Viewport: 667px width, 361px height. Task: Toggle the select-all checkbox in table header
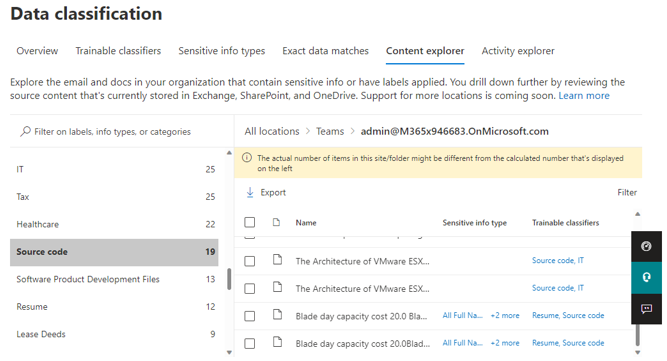pyautogui.click(x=250, y=222)
